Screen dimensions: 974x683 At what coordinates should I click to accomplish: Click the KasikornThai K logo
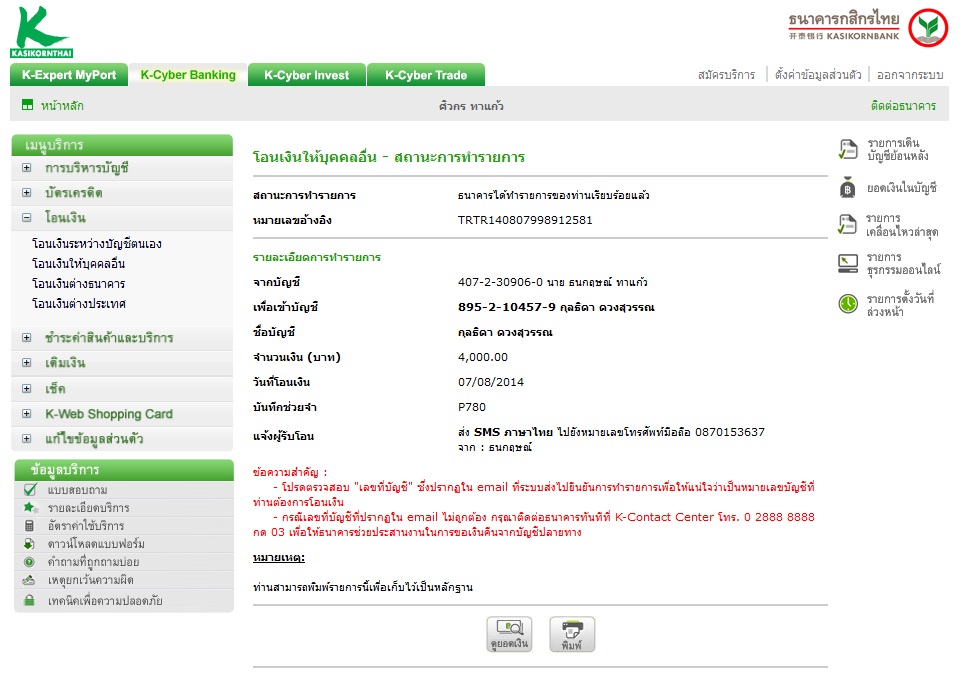42,32
